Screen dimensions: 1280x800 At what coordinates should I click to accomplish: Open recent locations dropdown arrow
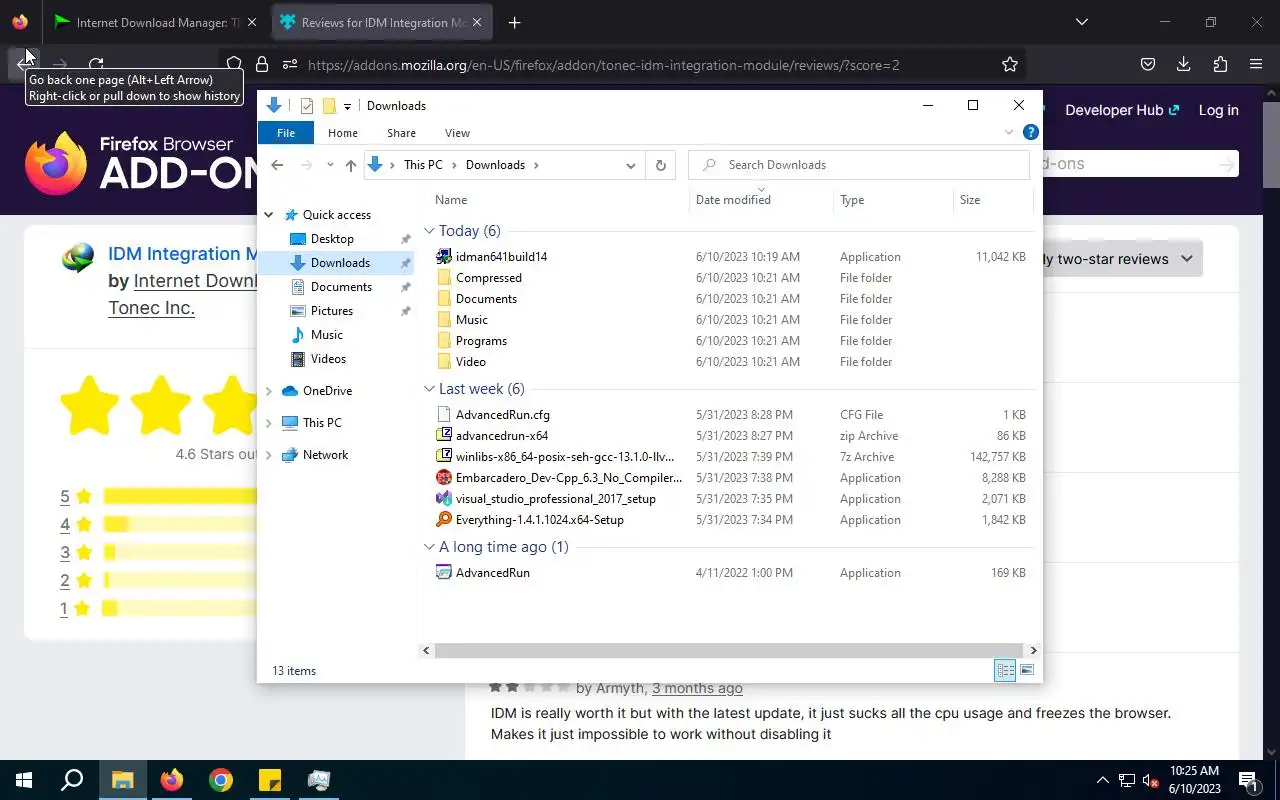pos(330,165)
